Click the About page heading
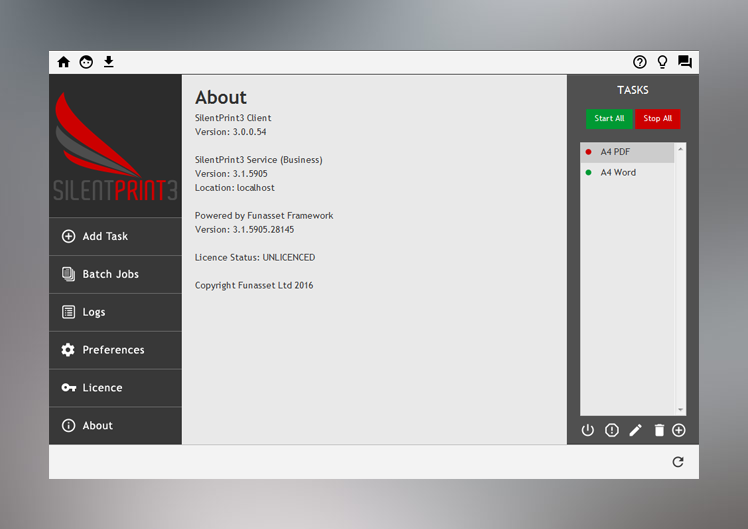748x529 pixels. pyautogui.click(x=221, y=98)
